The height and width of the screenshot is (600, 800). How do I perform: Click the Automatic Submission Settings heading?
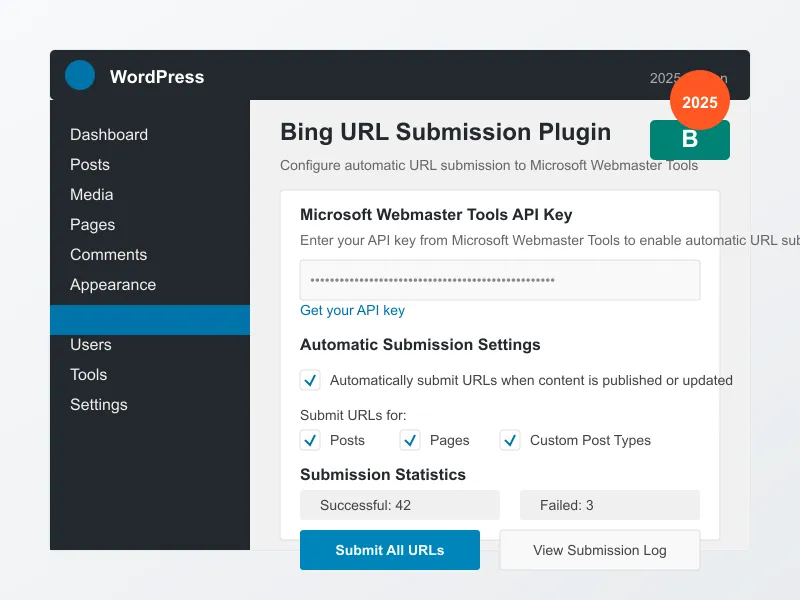420,345
